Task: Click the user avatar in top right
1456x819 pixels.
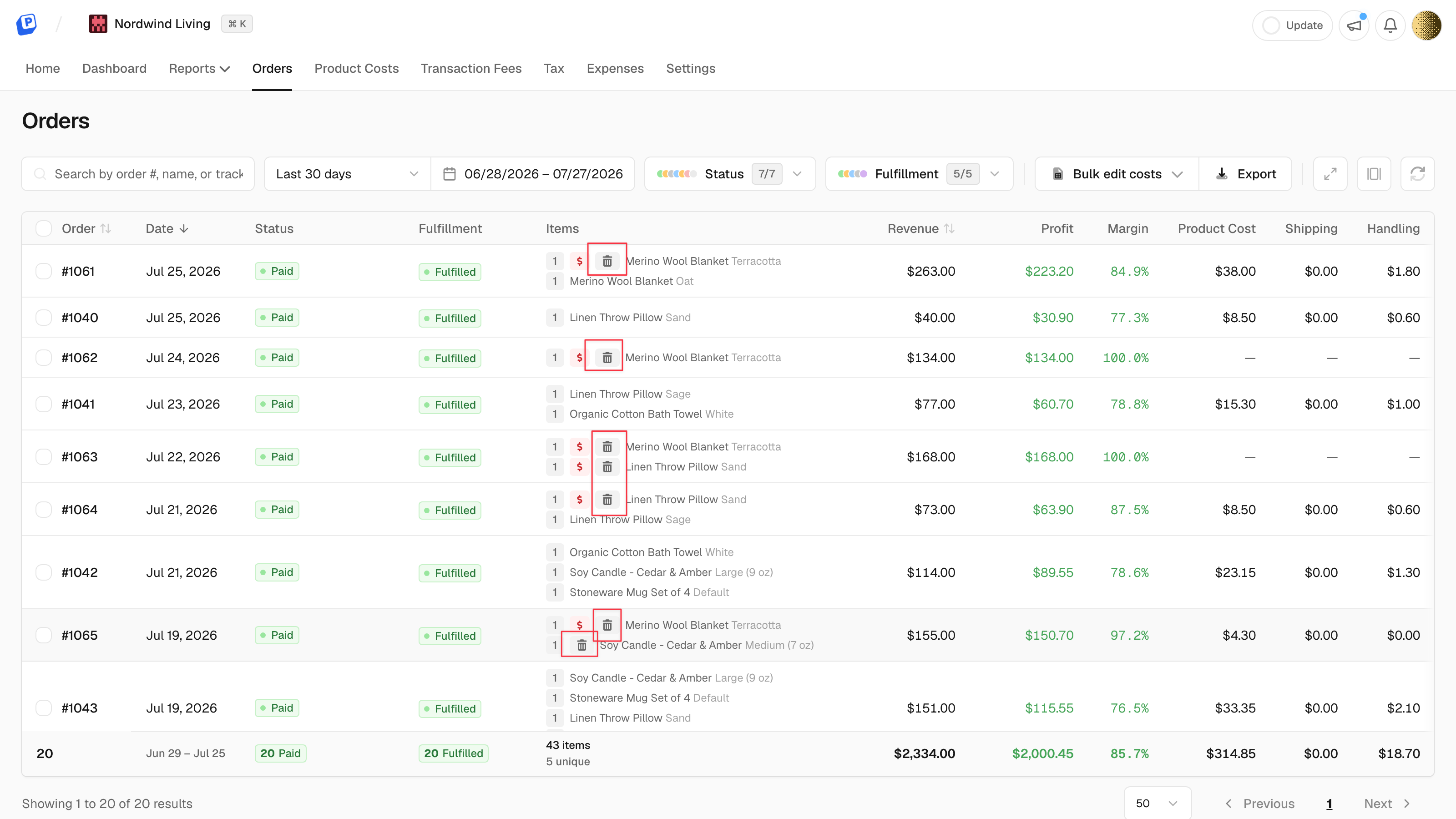Action: coord(1426,25)
